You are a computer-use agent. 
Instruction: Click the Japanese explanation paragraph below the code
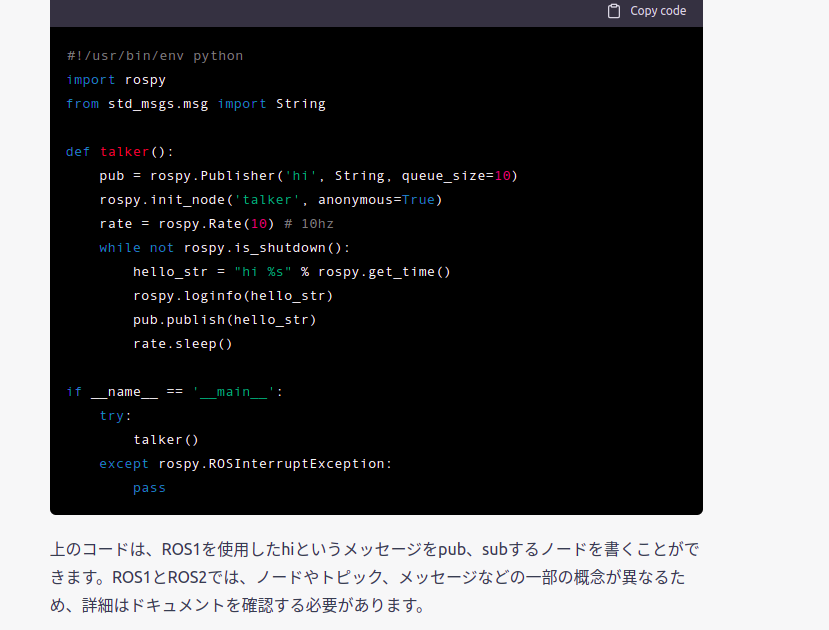(376, 577)
